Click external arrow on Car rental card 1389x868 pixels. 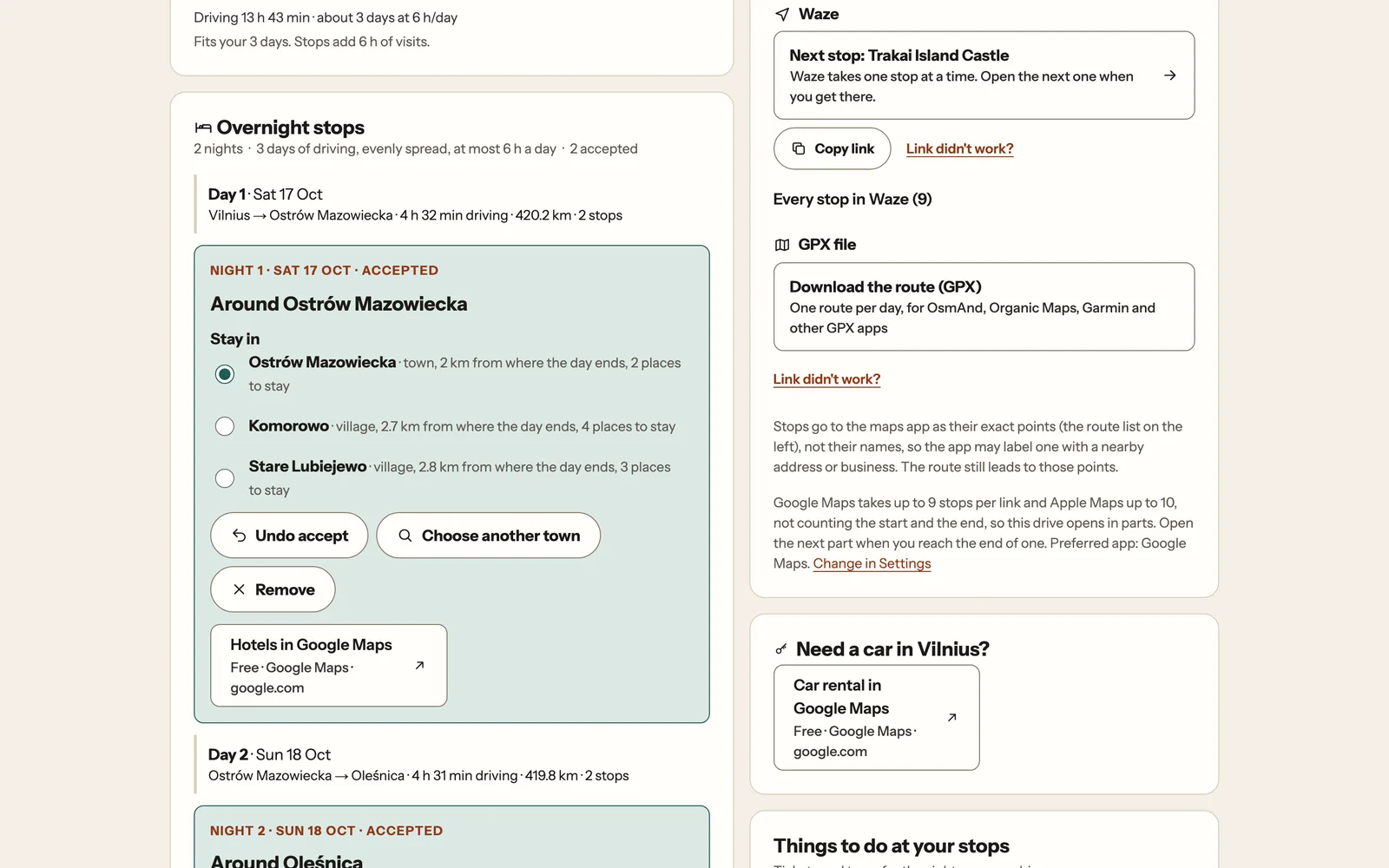[952, 718]
